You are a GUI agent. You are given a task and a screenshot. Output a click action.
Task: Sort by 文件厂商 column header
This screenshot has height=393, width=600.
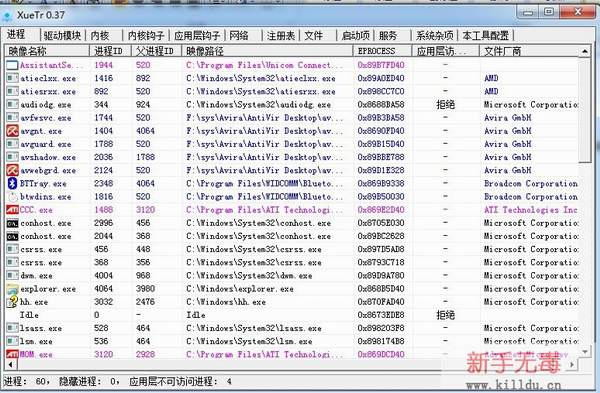pyautogui.click(x=529, y=51)
